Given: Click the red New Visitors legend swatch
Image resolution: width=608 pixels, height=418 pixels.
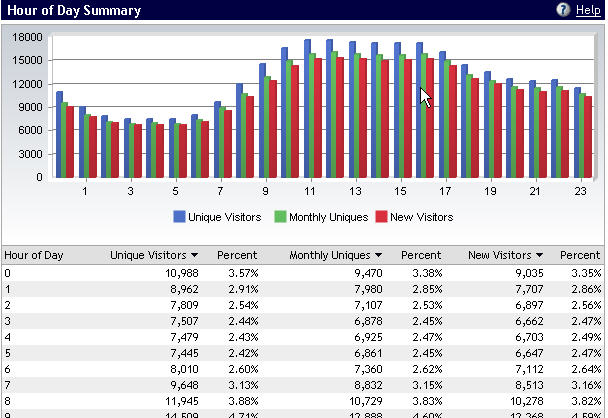Looking at the screenshot, I should (x=380, y=217).
